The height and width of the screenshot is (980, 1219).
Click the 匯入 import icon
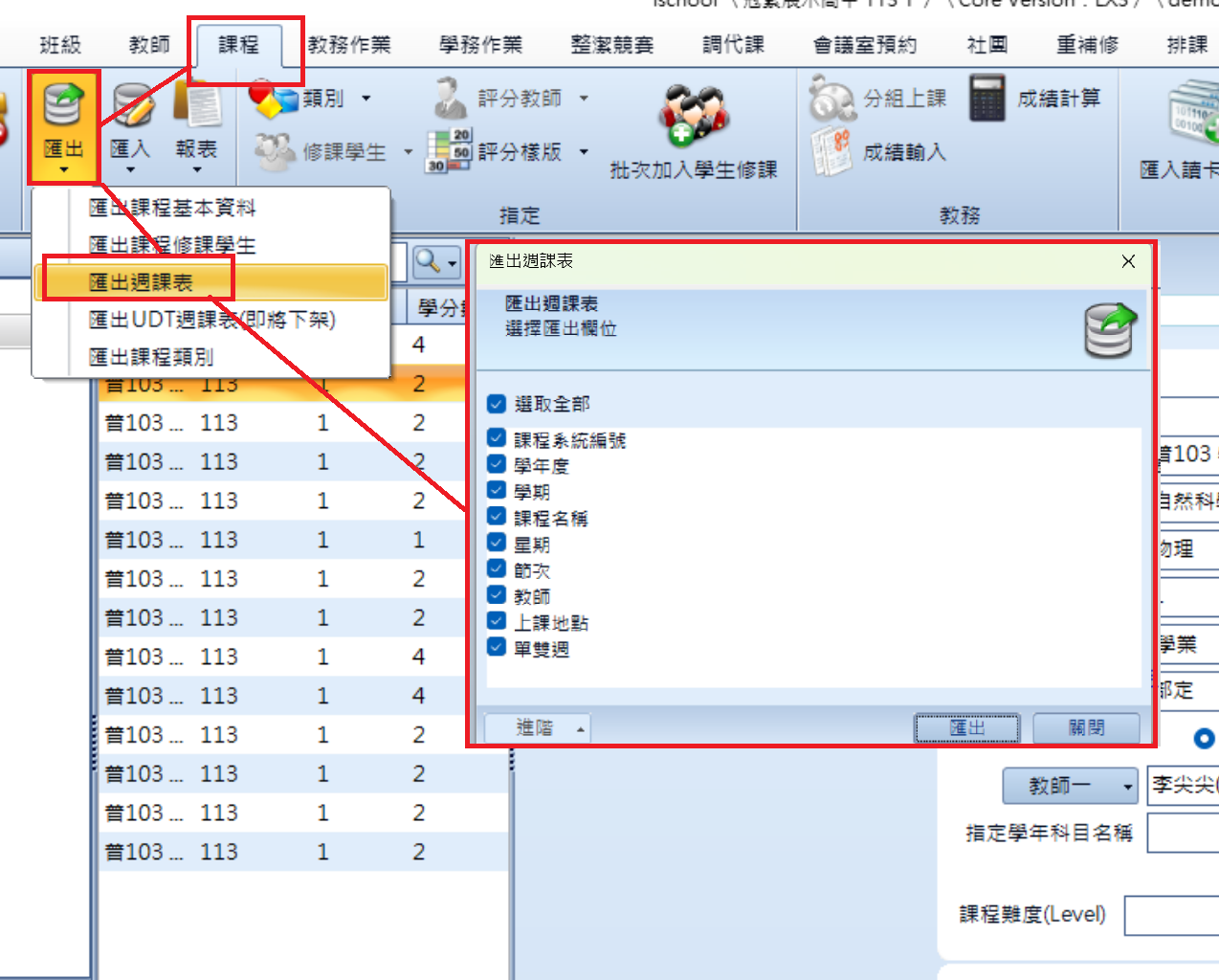[x=132, y=105]
